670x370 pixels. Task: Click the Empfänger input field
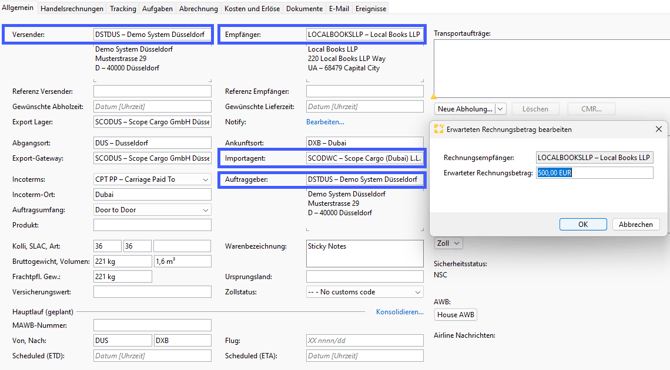coord(364,34)
